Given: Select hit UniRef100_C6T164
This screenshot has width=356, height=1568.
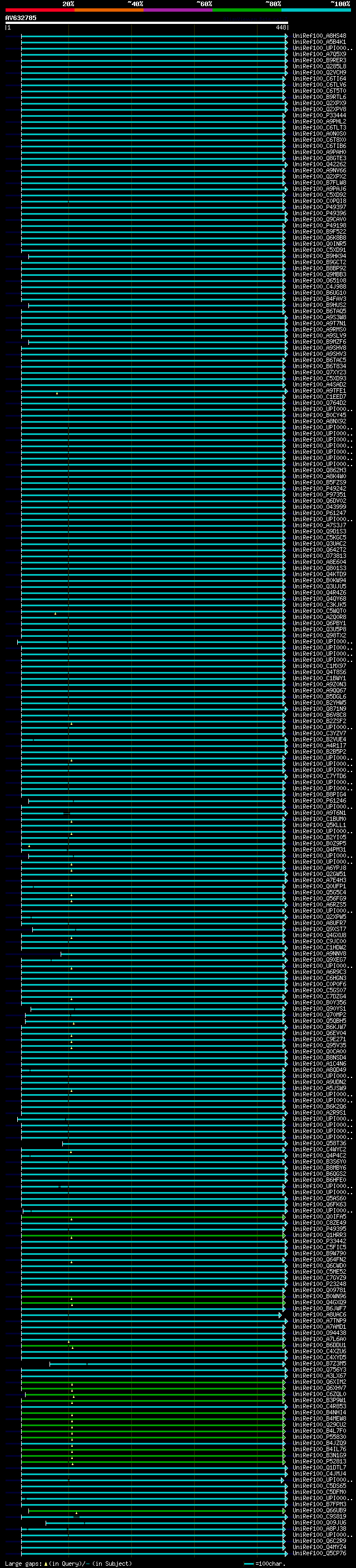Looking at the screenshot, I should click(x=319, y=78).
